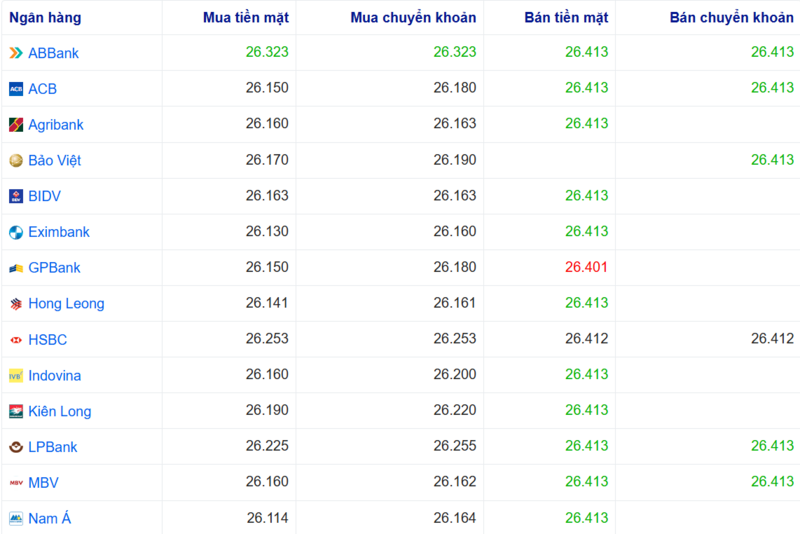This screenshot has height=534, width=800.
Task: Click the Ngân hàng column header
Action: point(46,18)
